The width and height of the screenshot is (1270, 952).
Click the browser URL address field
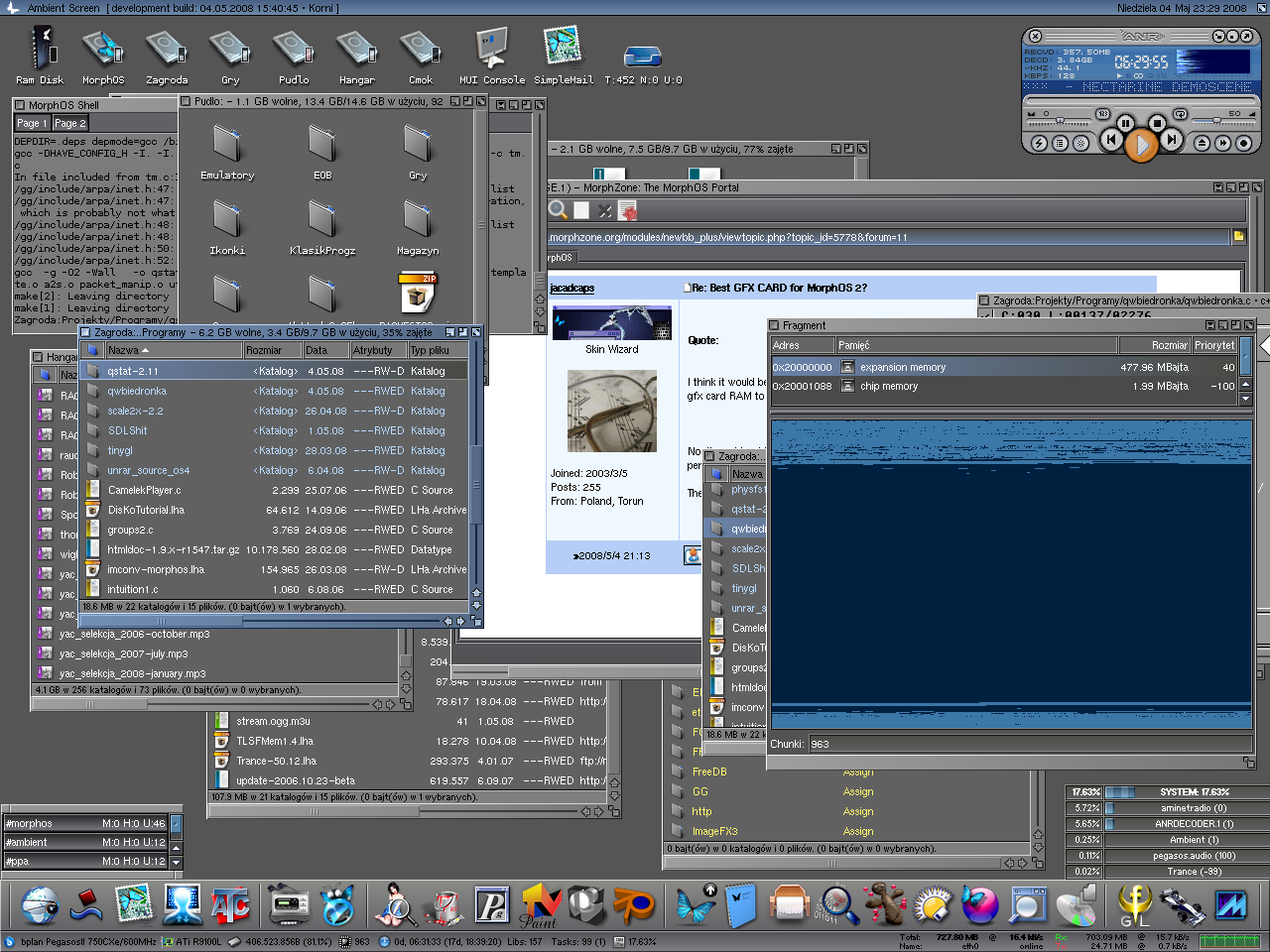[888, 237]
